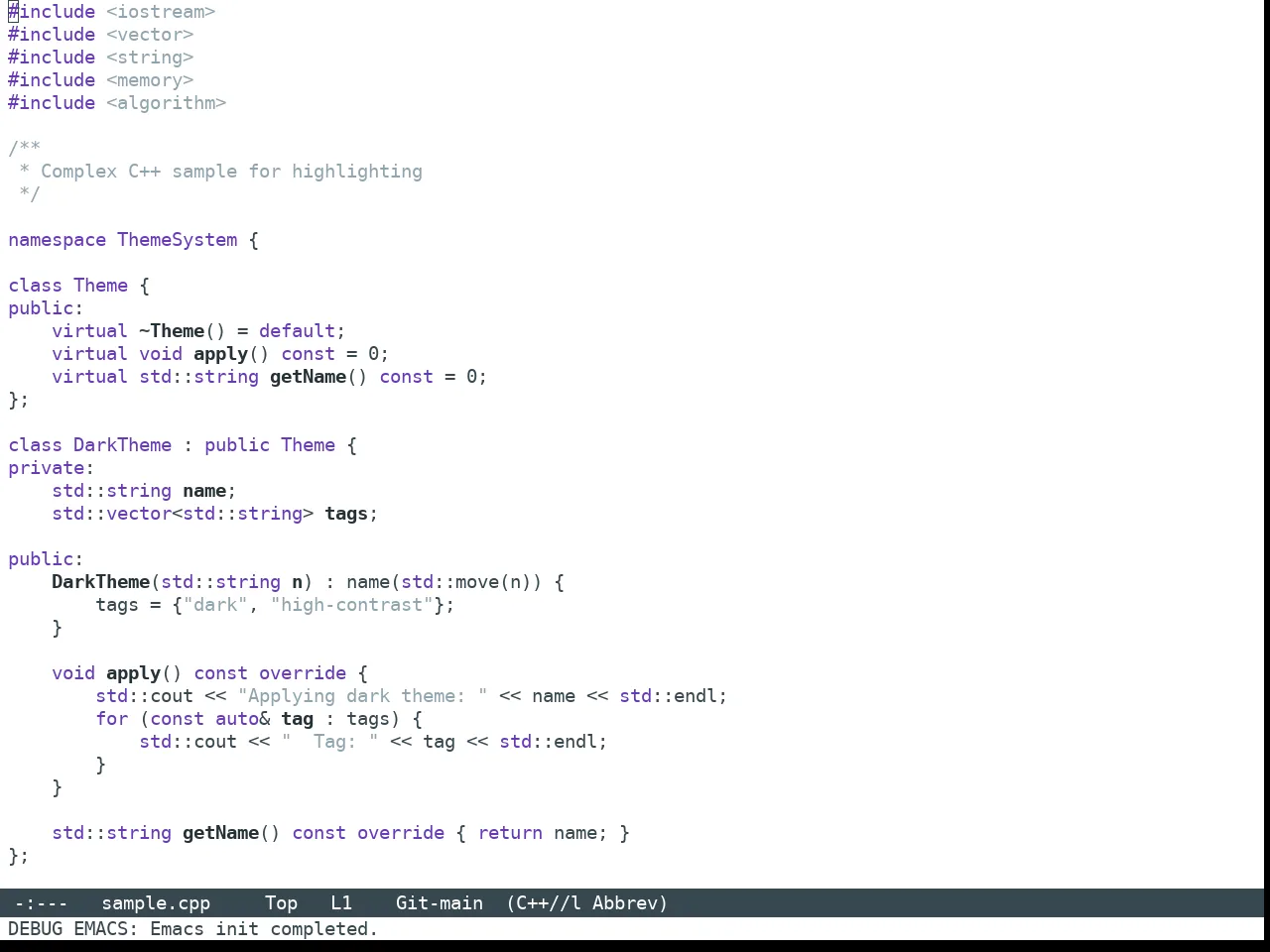Click the 'for' keyword in the loop
Image resolution: width=1270 pixels, height=952 pixels.
[111, 719]
